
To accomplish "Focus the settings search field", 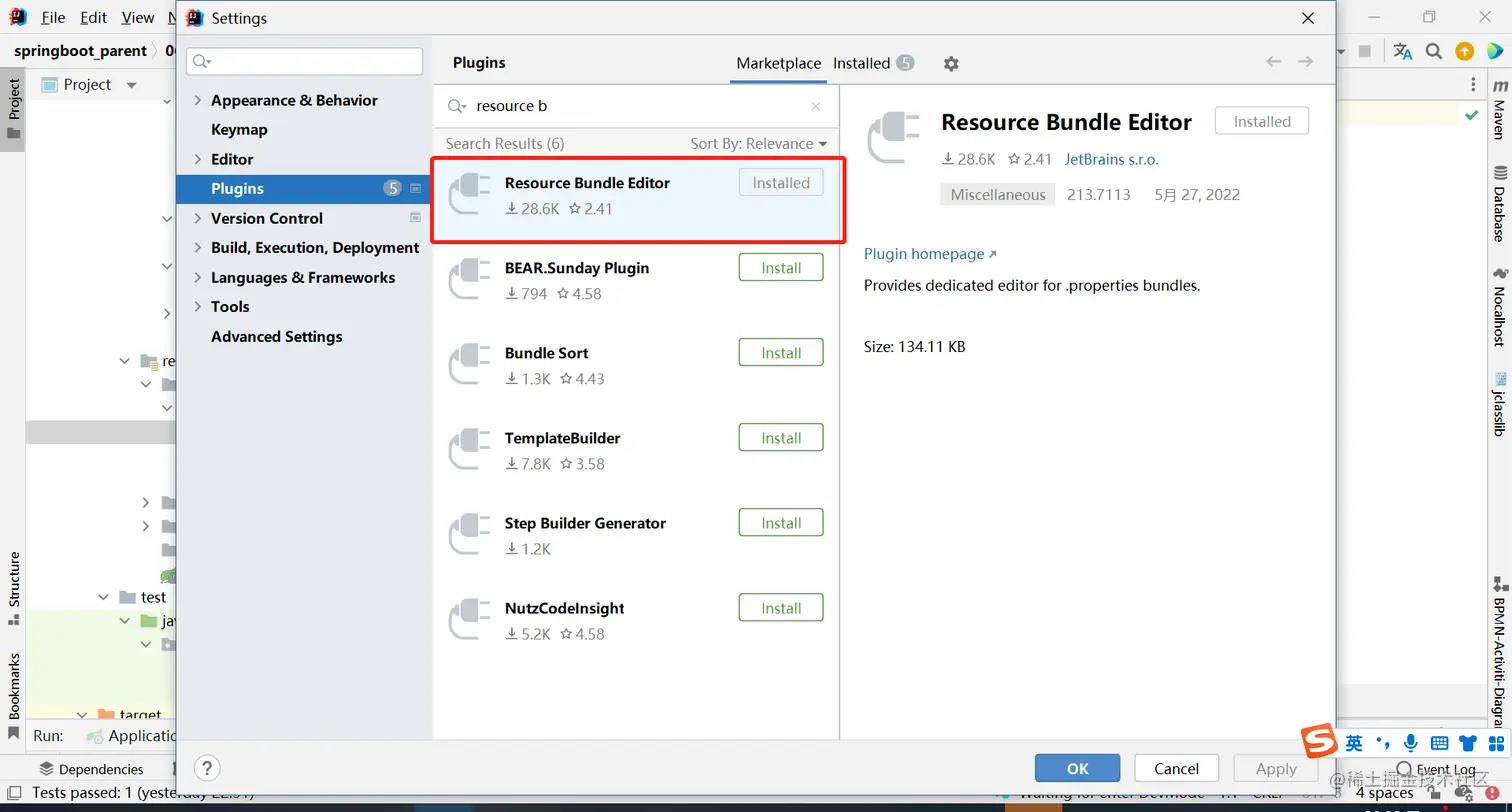I will pyautogui.click(x=305, y=61).
